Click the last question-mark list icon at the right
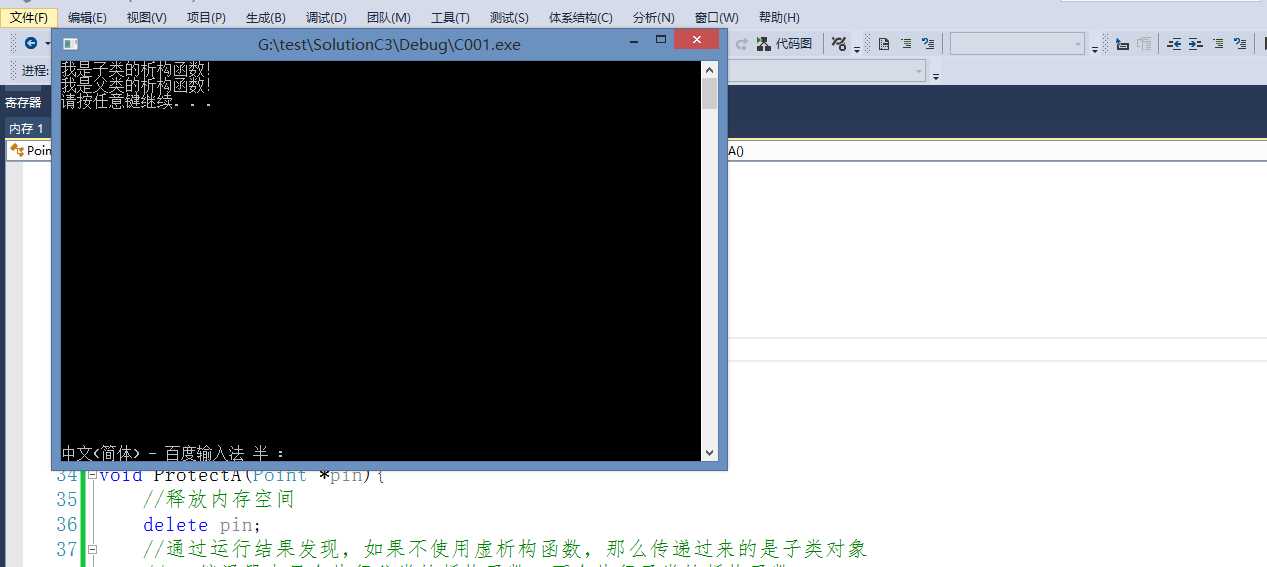This screenshot has height=567, width=1267. (1240, 43)
